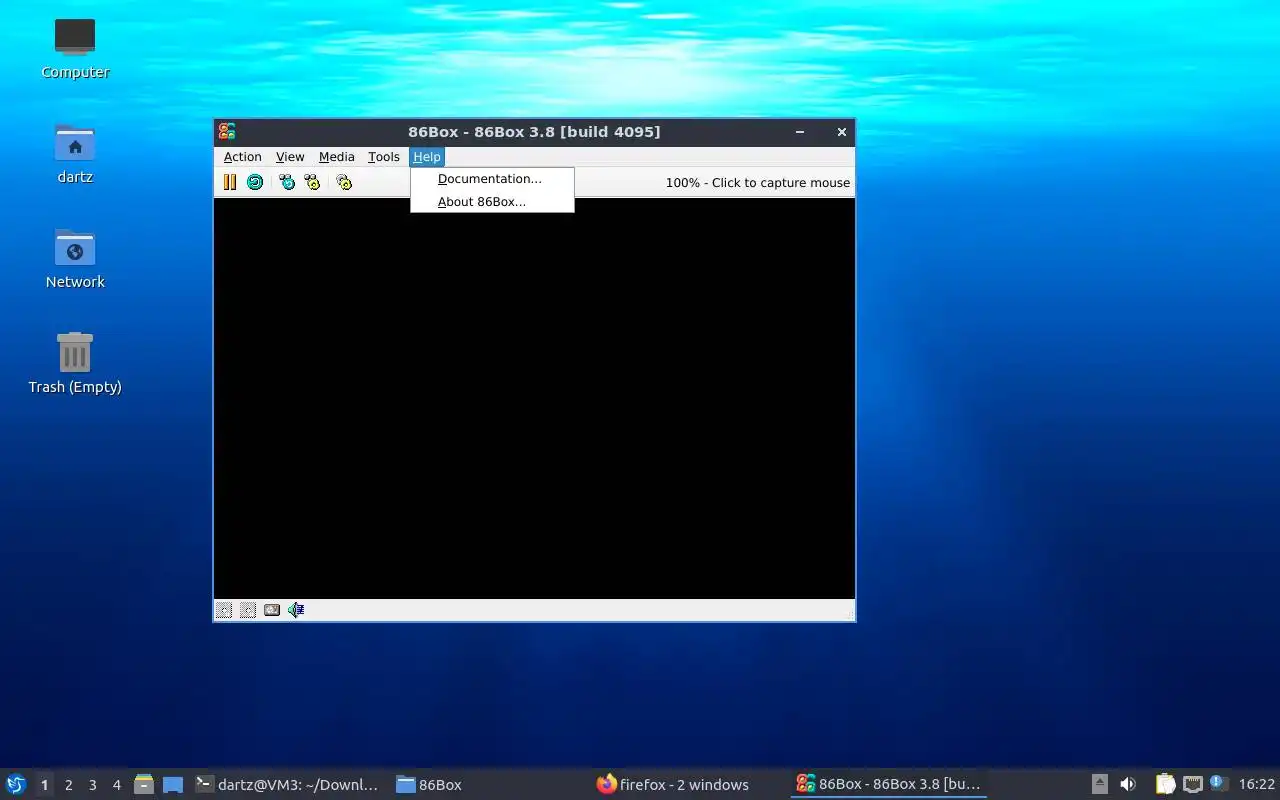The image size is (1280, 800).
Task: Open the Computer desktop icon
Action: coord(75,48)
